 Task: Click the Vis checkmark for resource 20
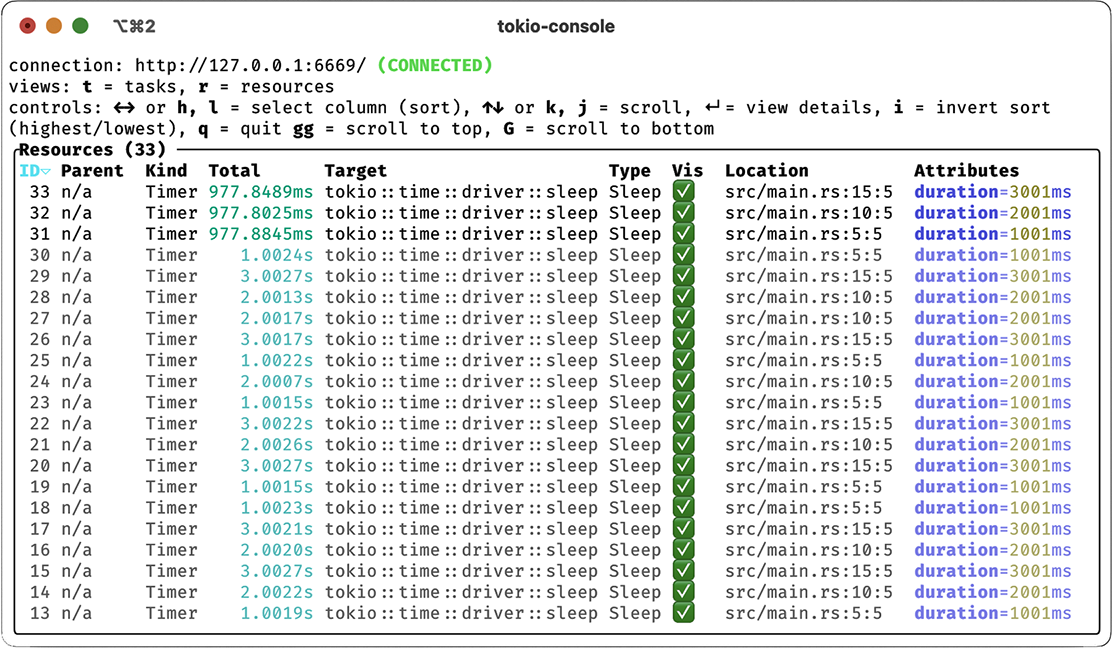[684, 466]
